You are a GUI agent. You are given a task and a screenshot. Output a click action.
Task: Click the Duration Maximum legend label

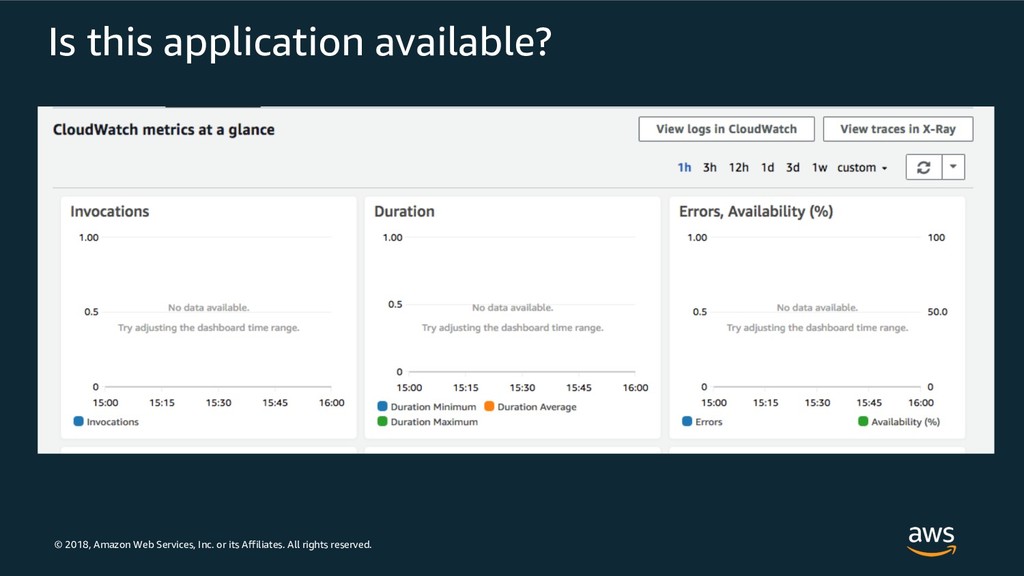[434, 422]
